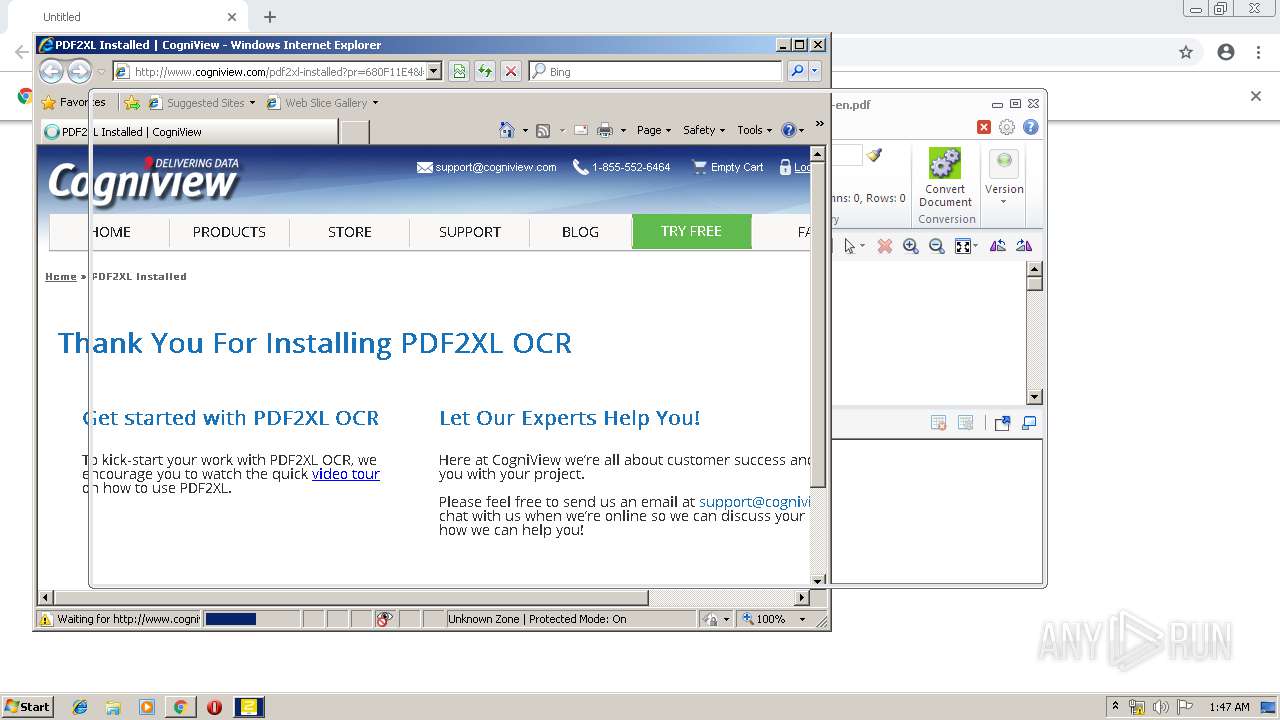This screenshot has width=1280, height=720.
Task: Click the Compatibility View icon
Action: point(459,71)
